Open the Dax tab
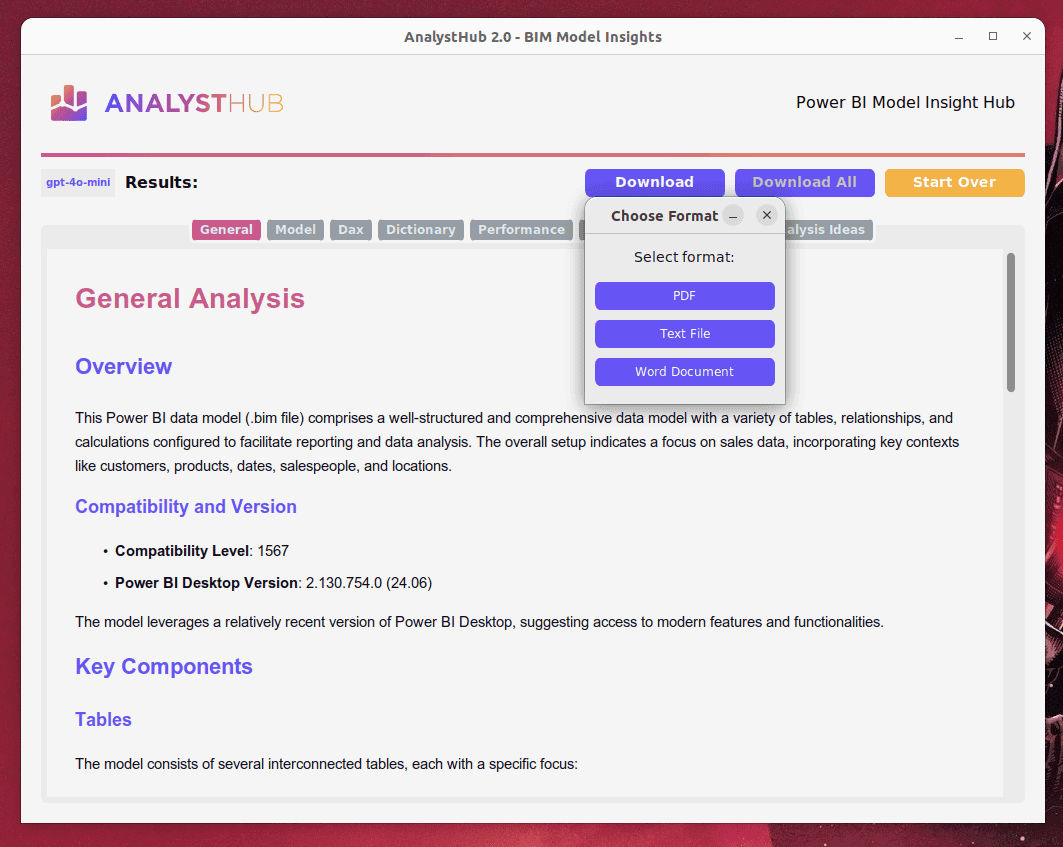 (x=351, y=230)
